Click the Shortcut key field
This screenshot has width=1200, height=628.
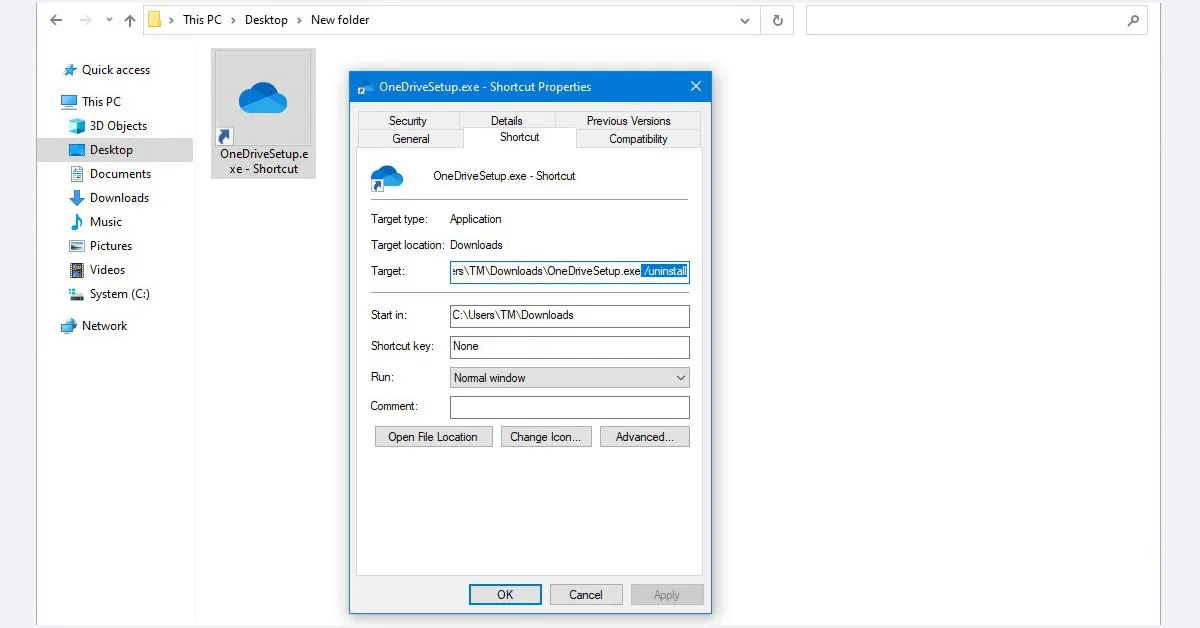click(570, 347)
